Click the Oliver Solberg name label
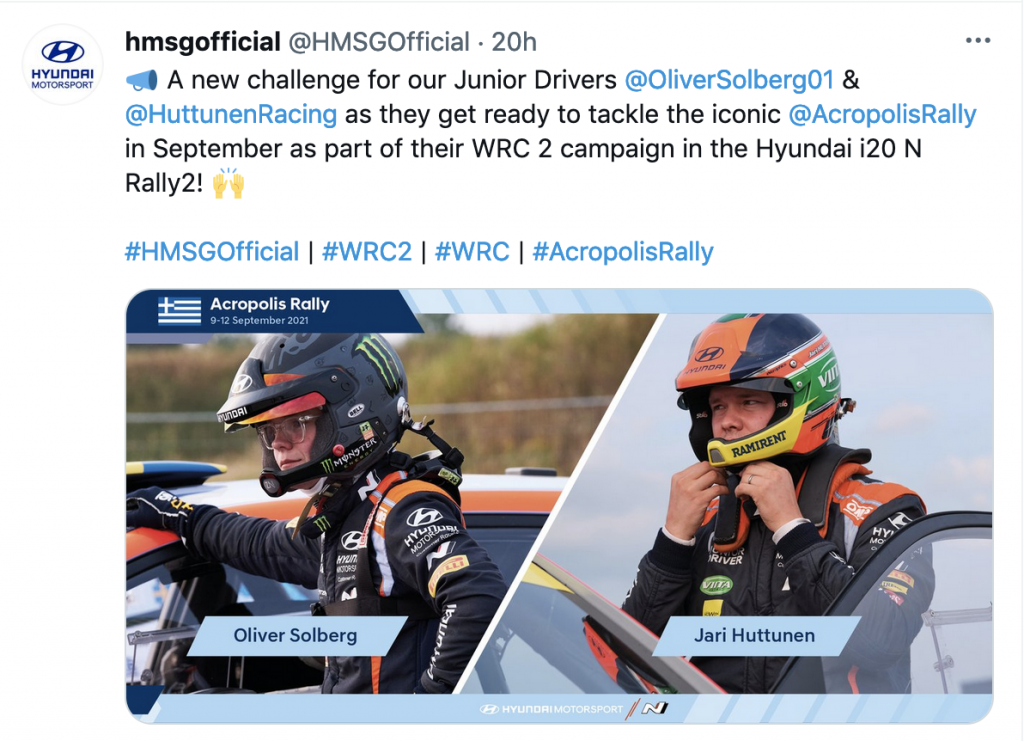This screenshot has height=741, width=1024. [295, 635]
